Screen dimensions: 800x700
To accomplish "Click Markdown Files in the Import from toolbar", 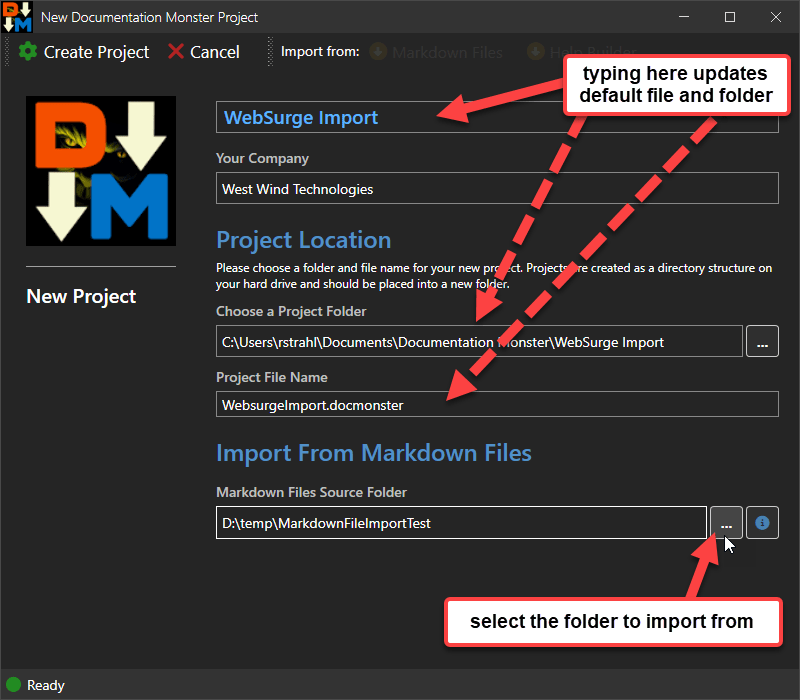I will (447, 51).
